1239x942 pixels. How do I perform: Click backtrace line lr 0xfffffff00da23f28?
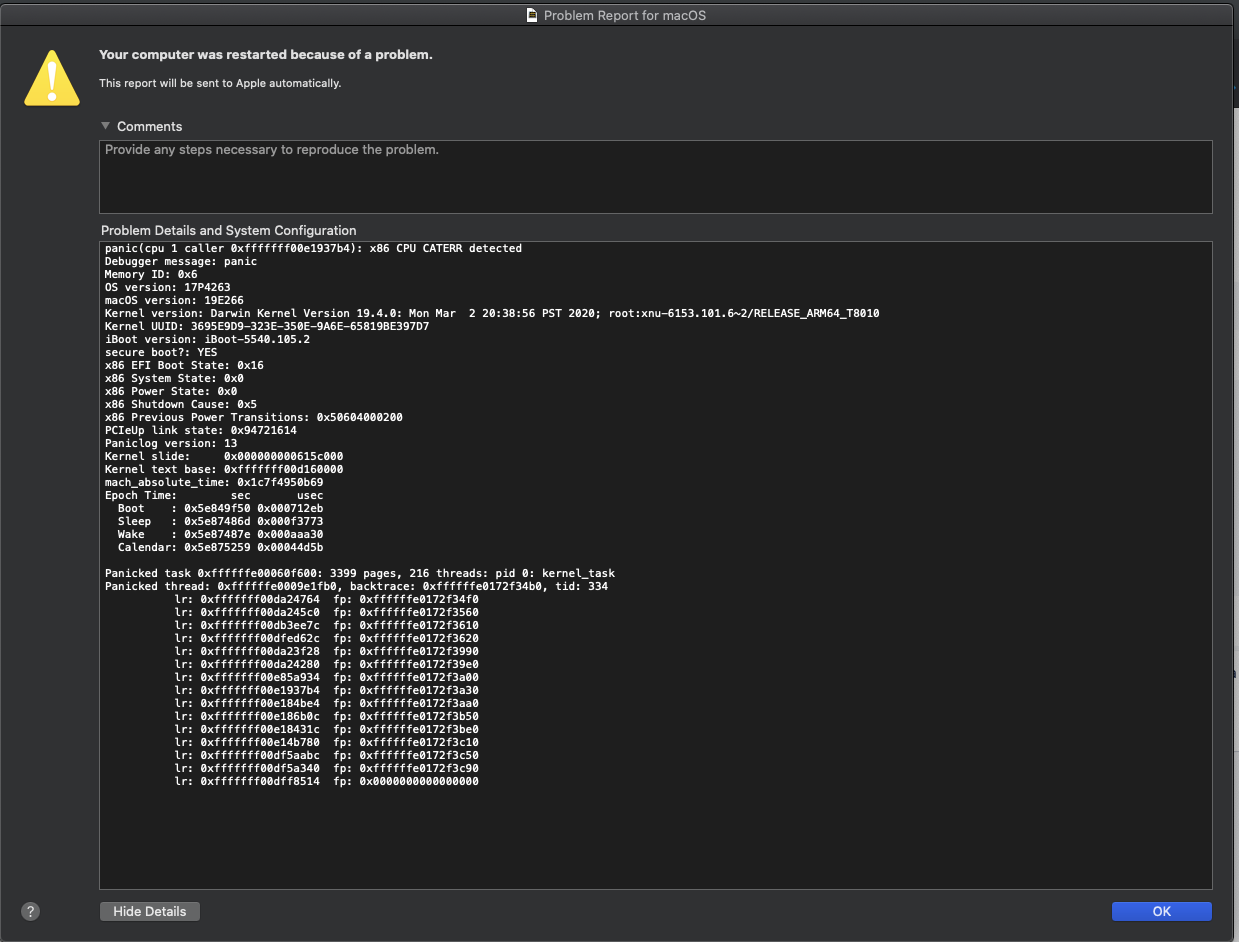pos(327,651)
